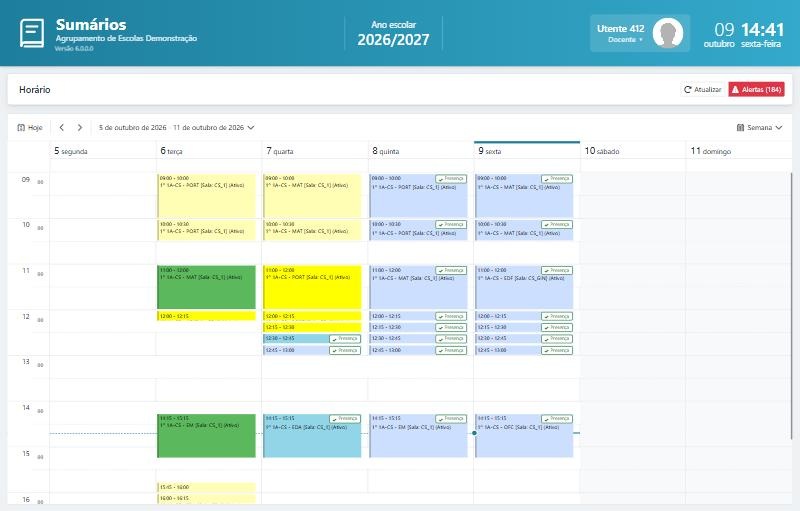Mark Presença for Thursday 12:30-12:45

point(451,339)
